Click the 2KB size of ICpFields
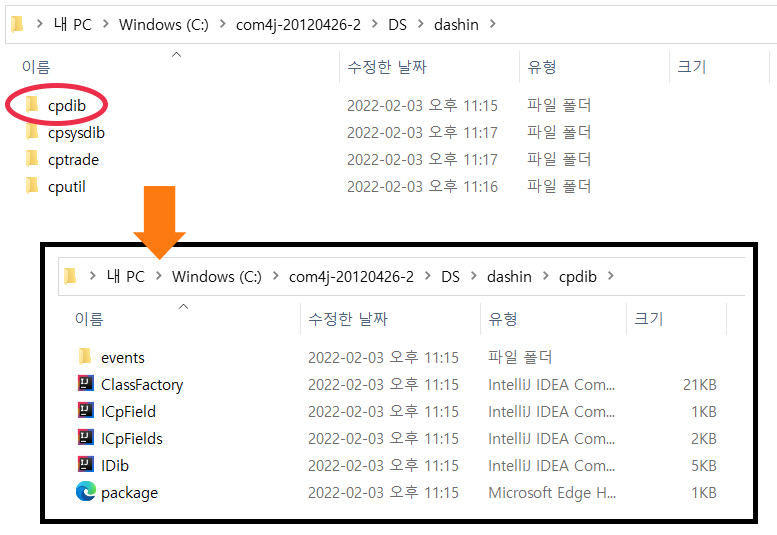 tap(704, 438)
